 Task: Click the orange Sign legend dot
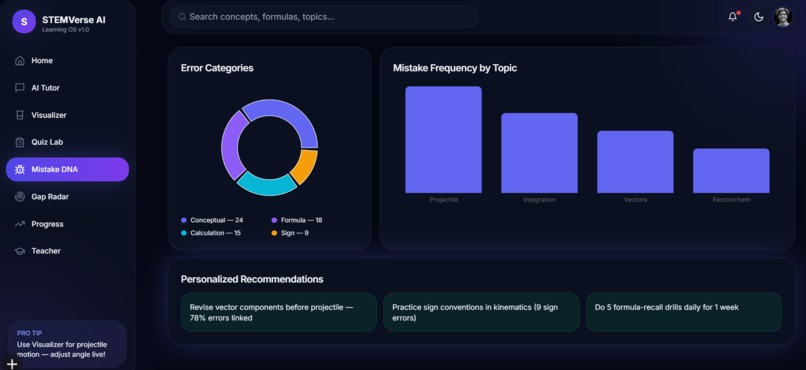[274, 233]
